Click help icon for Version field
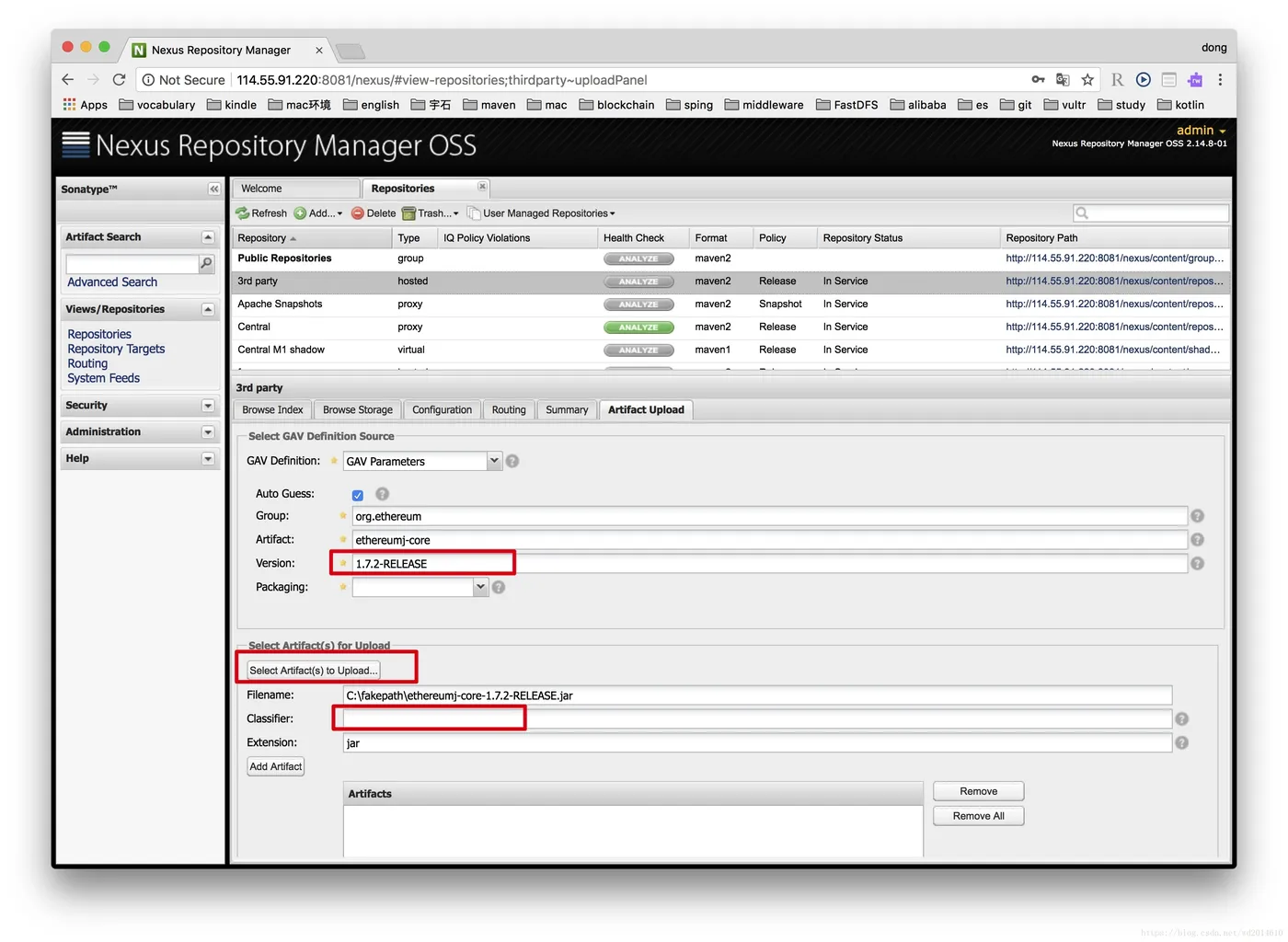The width and height of the screenshot is (1288, 942). coord(1197,563)
